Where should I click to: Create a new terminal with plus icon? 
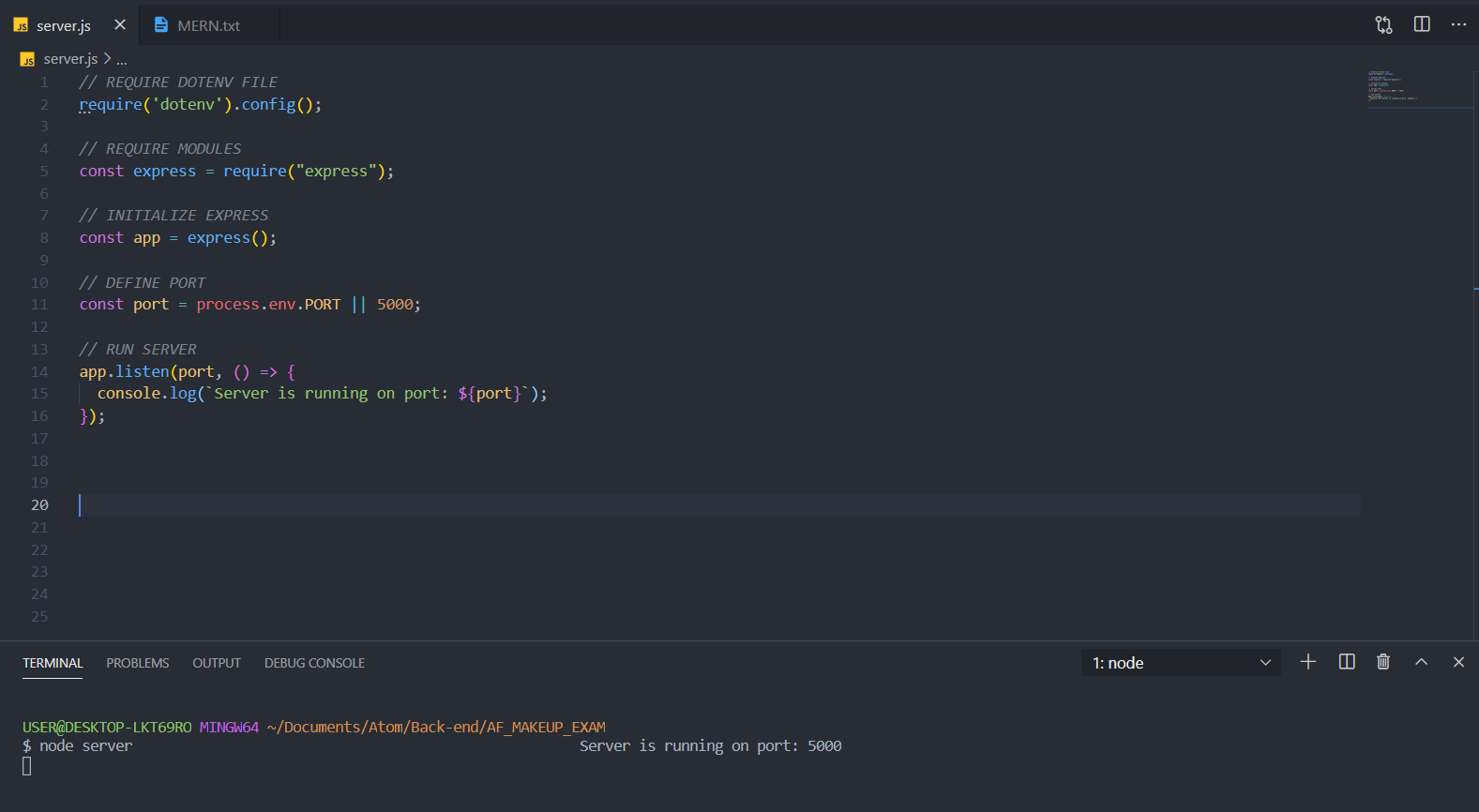1307,662
